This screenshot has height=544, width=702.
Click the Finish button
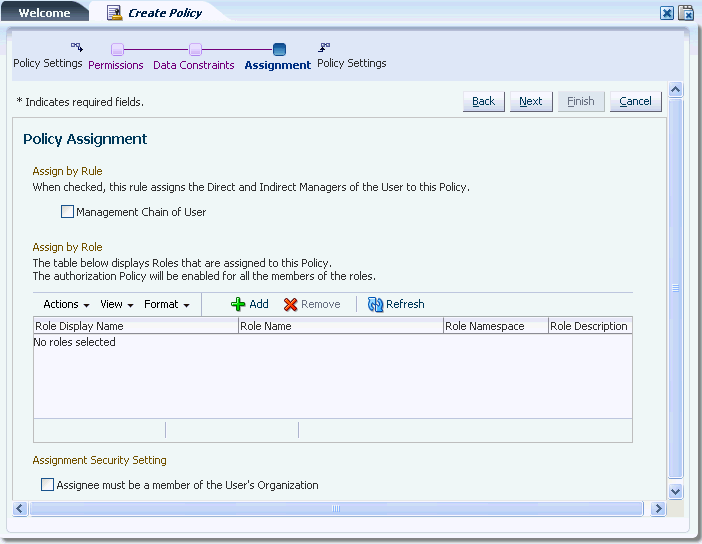(581, 102)
